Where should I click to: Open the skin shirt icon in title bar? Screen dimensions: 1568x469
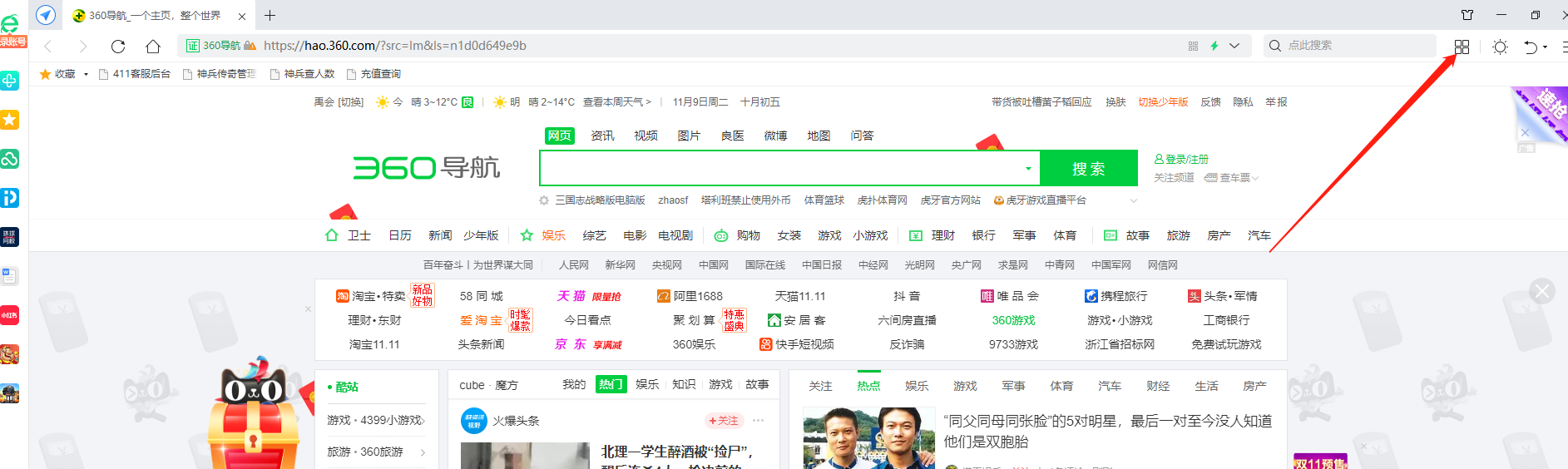coord(1467,15)
